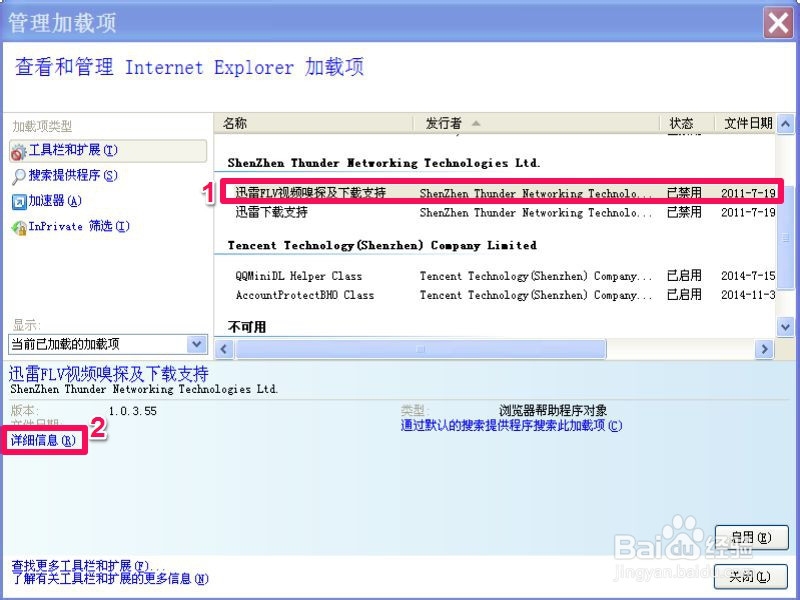
Task: Click date 2014-11-3 of AccountProtectBHO Class
Action: [748, 295]
